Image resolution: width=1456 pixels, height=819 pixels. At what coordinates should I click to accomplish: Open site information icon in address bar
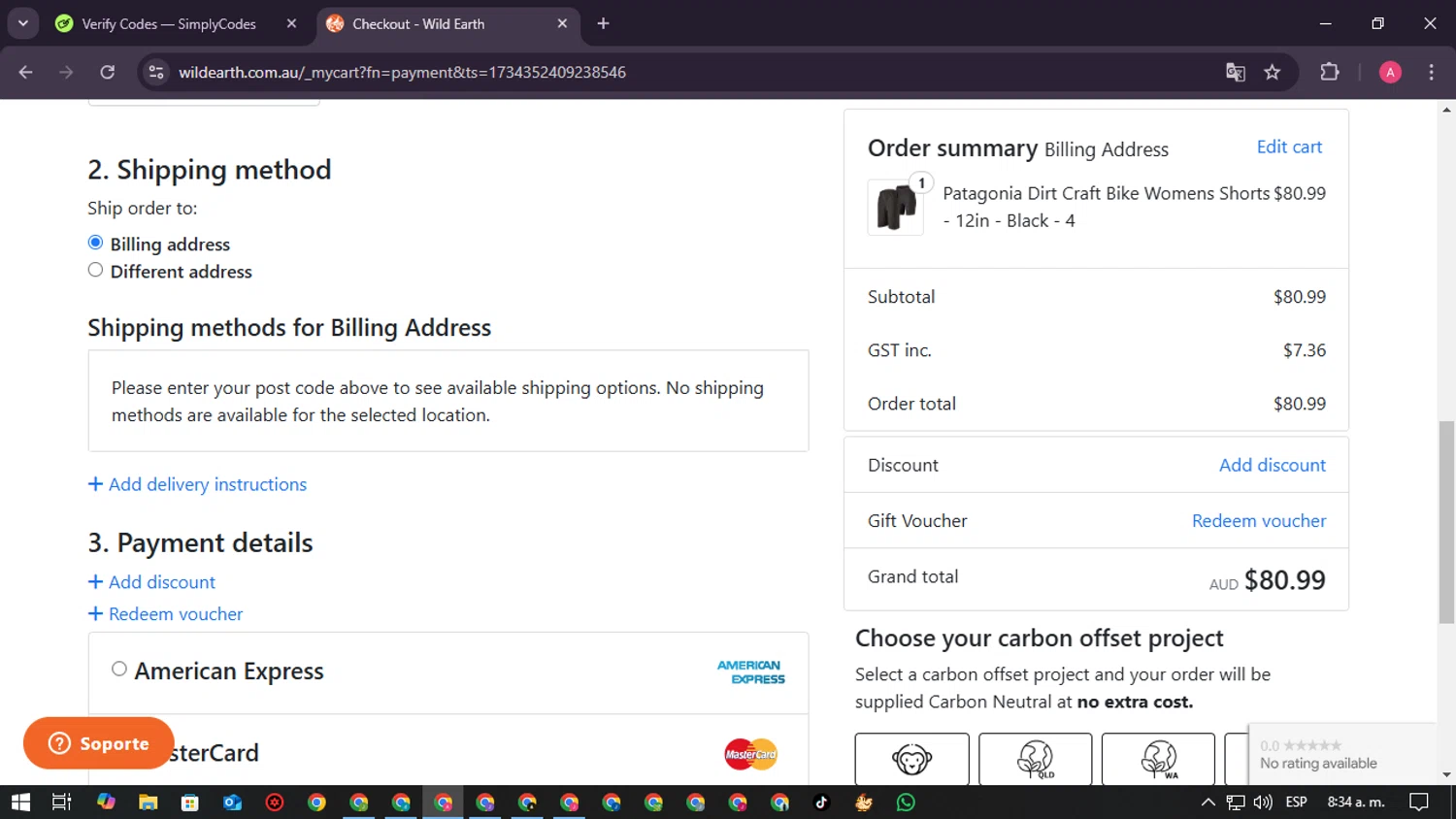click(156, 72)
